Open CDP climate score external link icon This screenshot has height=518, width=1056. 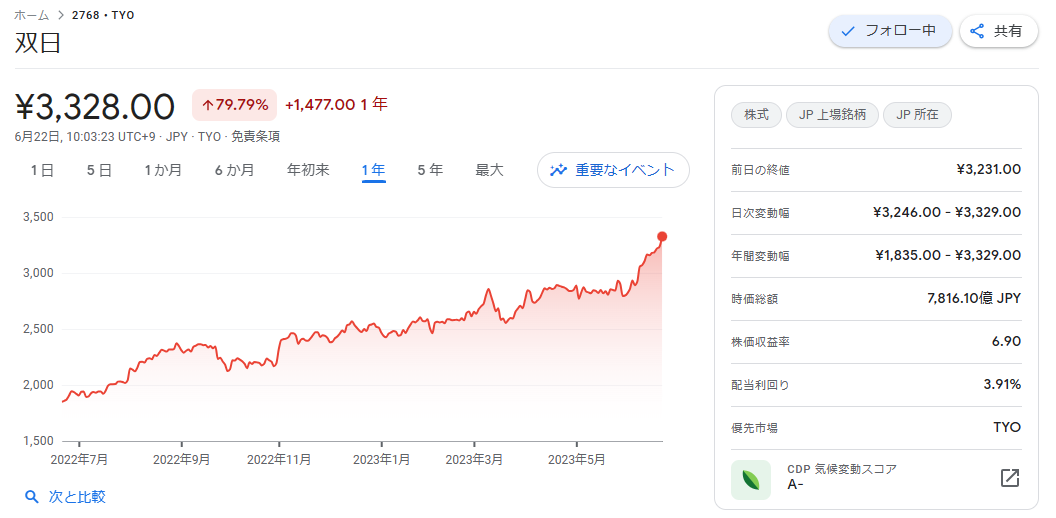1010,478
